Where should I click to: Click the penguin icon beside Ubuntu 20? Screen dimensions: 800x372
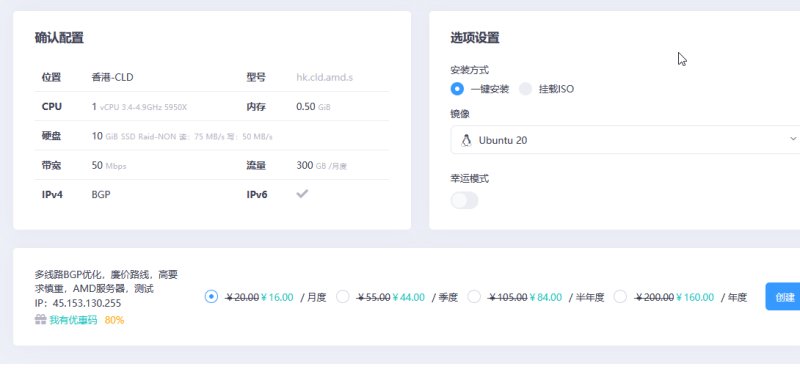tap(466, 140)
